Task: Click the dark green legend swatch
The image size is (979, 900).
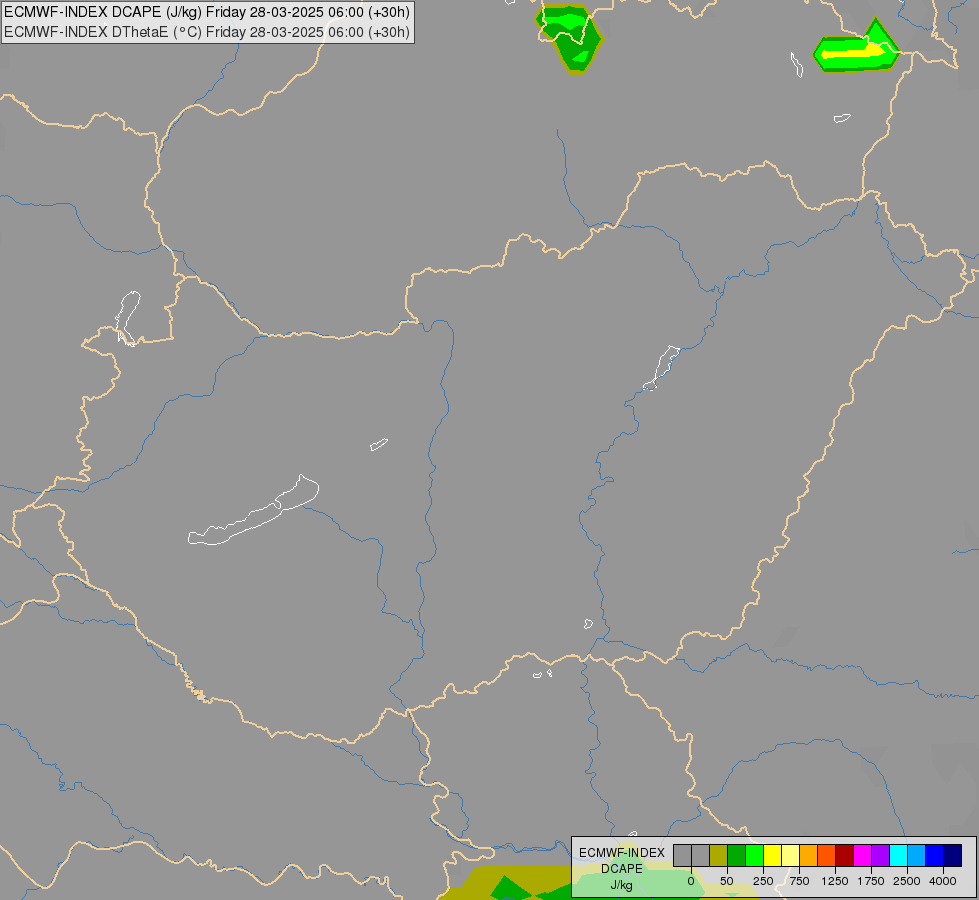Action: (736, 855)
